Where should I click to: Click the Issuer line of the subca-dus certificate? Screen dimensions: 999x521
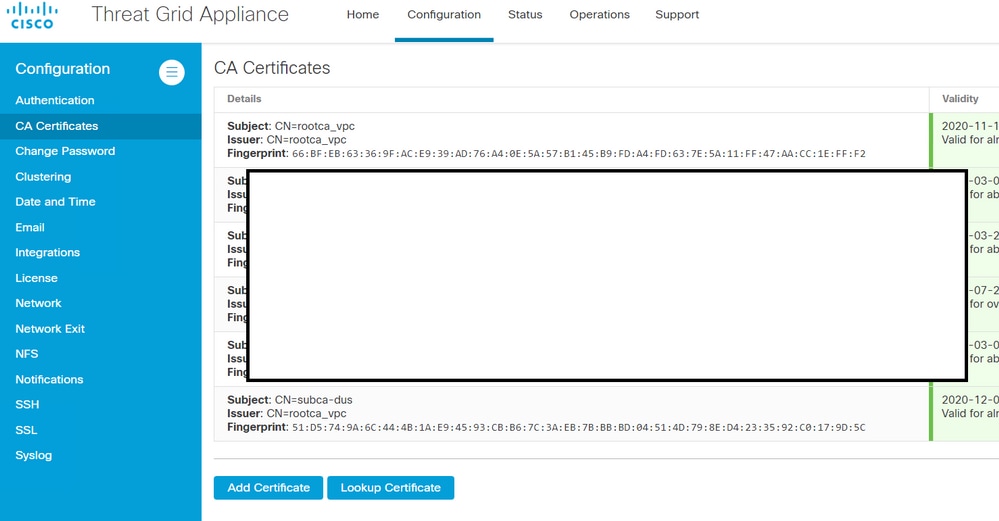(x=287, y=413)
